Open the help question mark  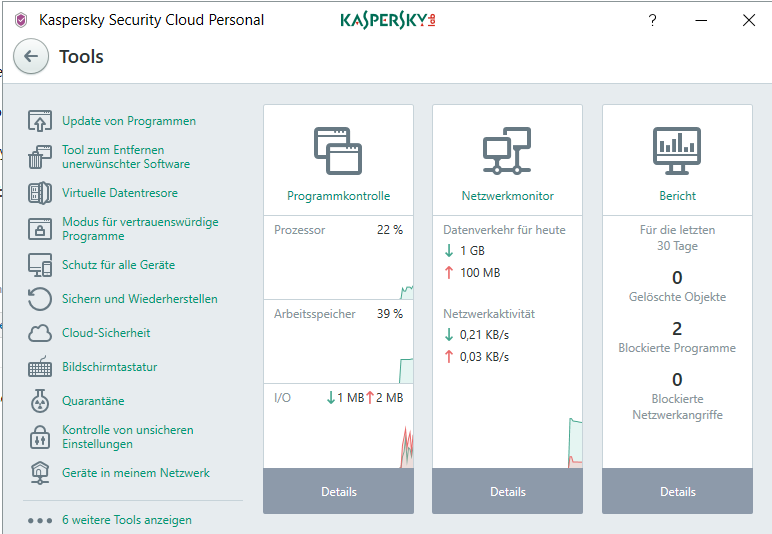click(x=652, y=20)
